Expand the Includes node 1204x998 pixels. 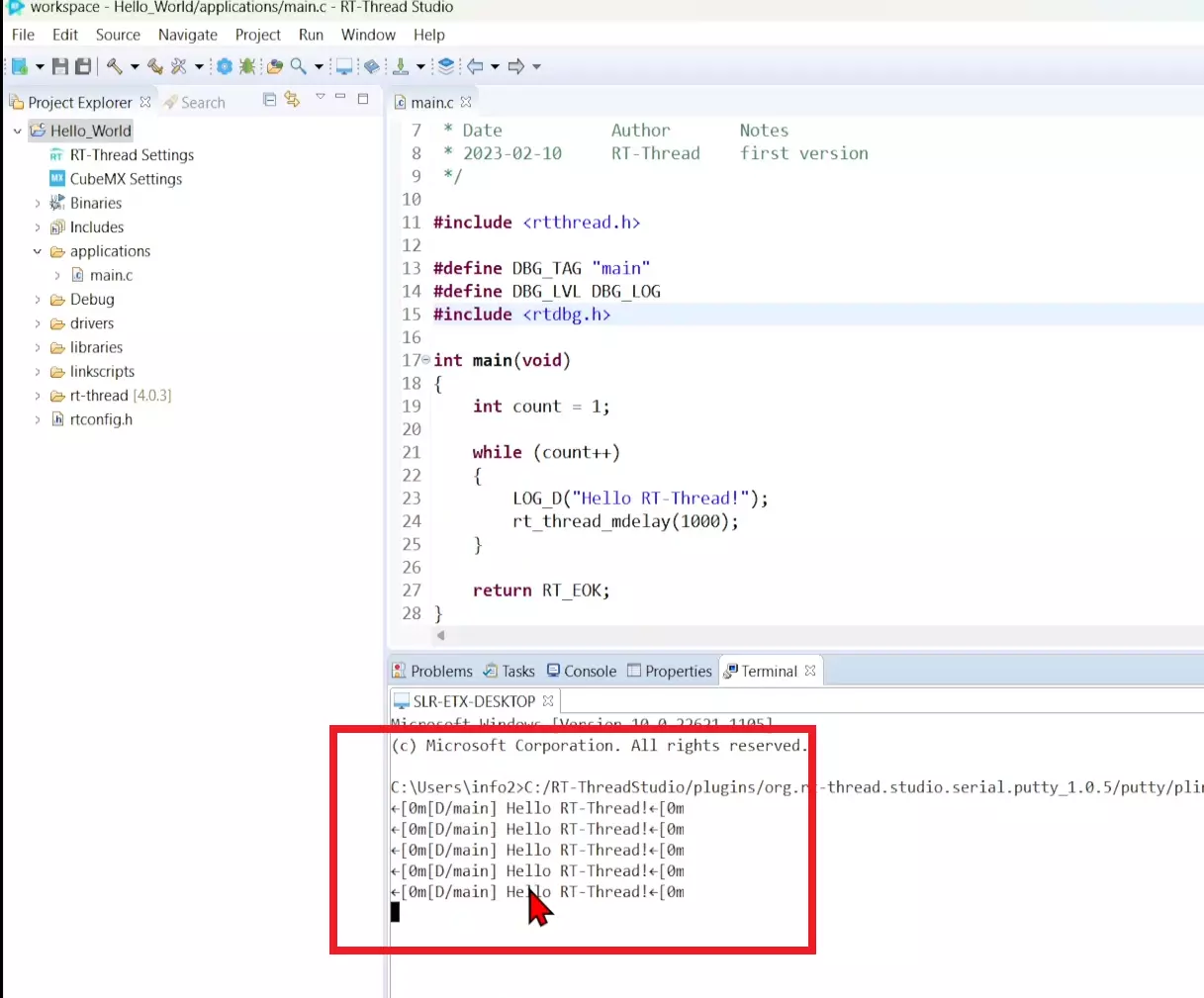(38, 227)
